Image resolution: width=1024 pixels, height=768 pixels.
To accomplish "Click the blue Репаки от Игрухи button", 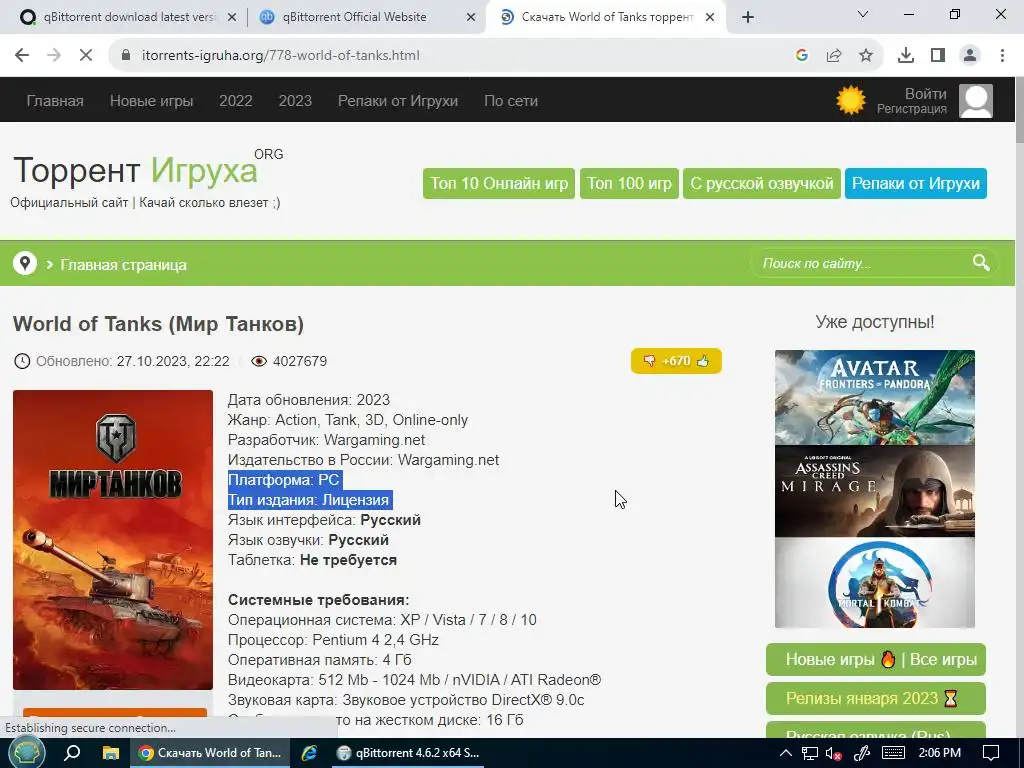I will (916, 184).
